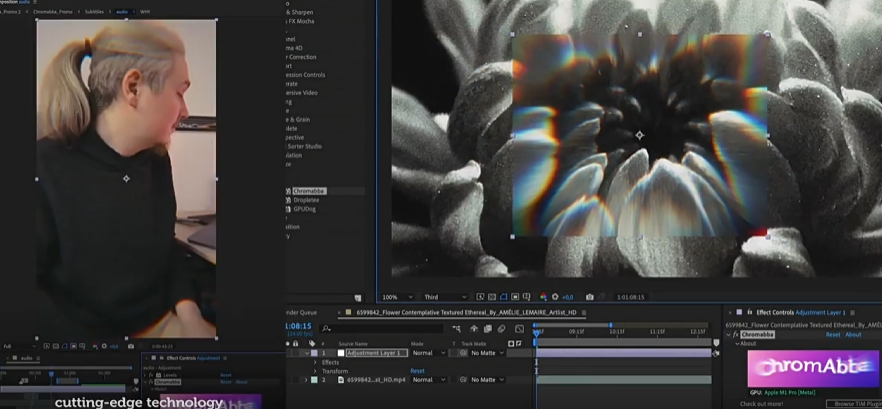This screenshot has width=882, height=409.
Task: Open the Graph Editor in timeline
Action: coord(519,328)
